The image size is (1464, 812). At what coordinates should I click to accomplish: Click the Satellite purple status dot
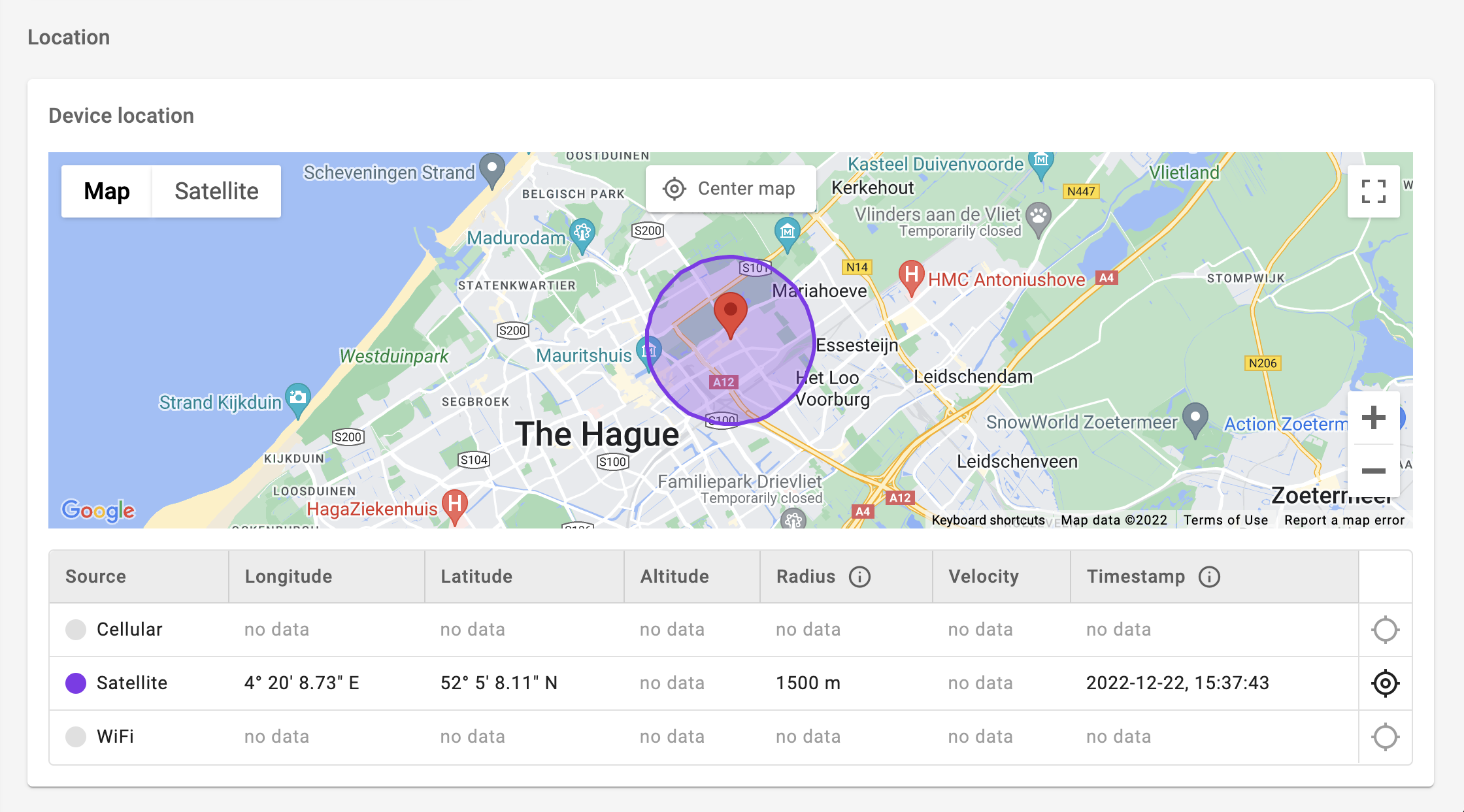pos(76,683)
